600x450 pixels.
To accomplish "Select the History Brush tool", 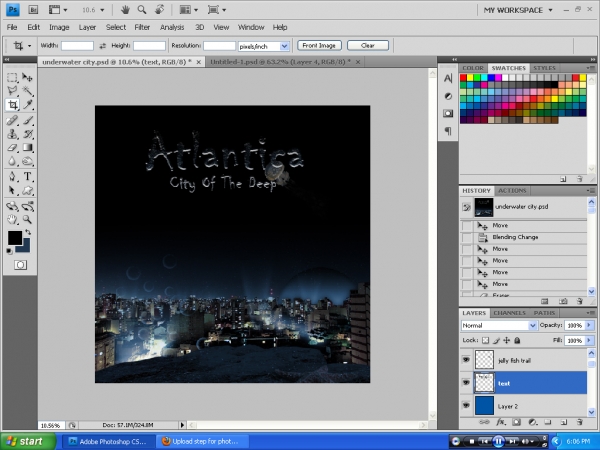I will pyautogui.click(x=27, y=134).
